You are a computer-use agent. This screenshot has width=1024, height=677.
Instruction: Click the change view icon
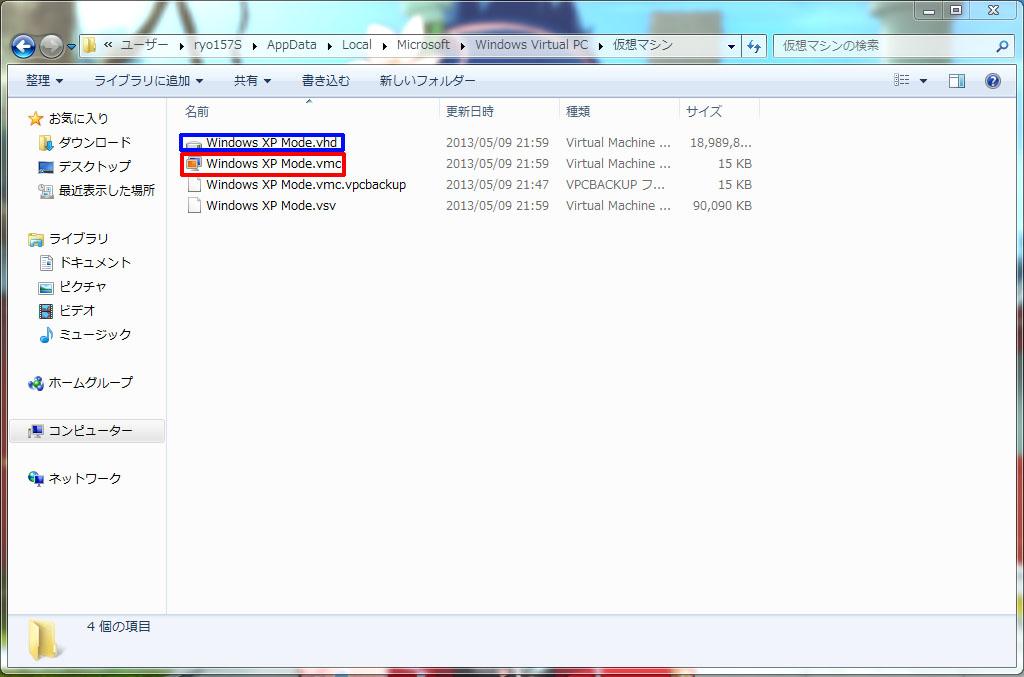coord(902,80)
